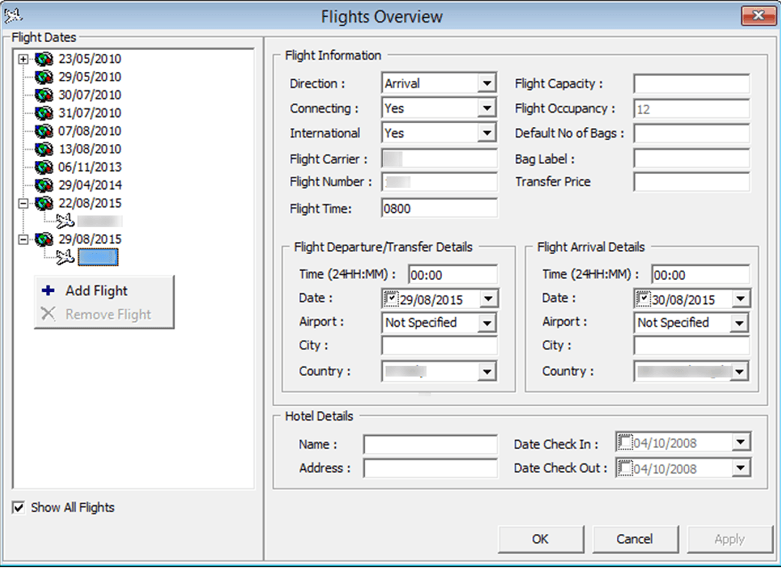Collapse the 29/08/2015 tree node

23,240
